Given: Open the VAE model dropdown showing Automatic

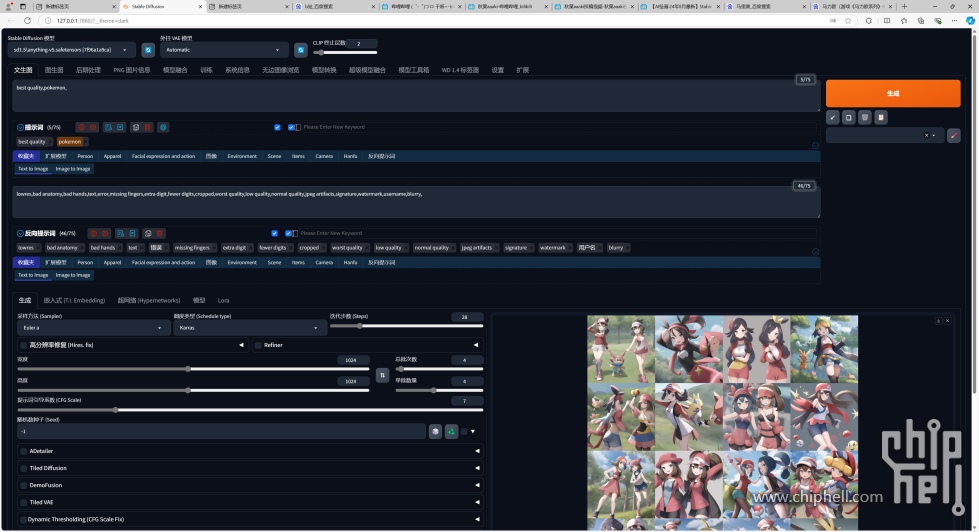Looking at the screenshot, I should (224, 50).
